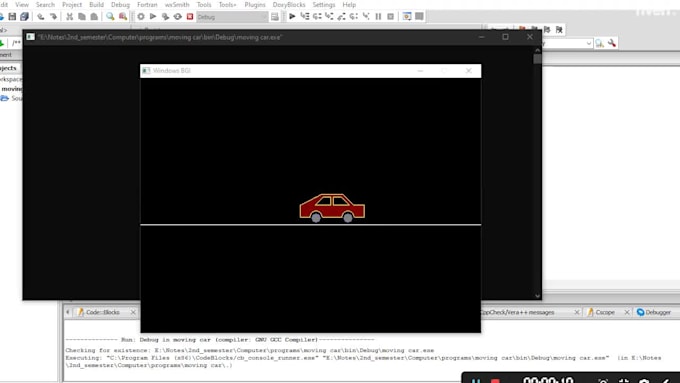Expand the search combo box dropdown arrow
The width and height of the screenshot is (680, 383).
click(588, 43)
